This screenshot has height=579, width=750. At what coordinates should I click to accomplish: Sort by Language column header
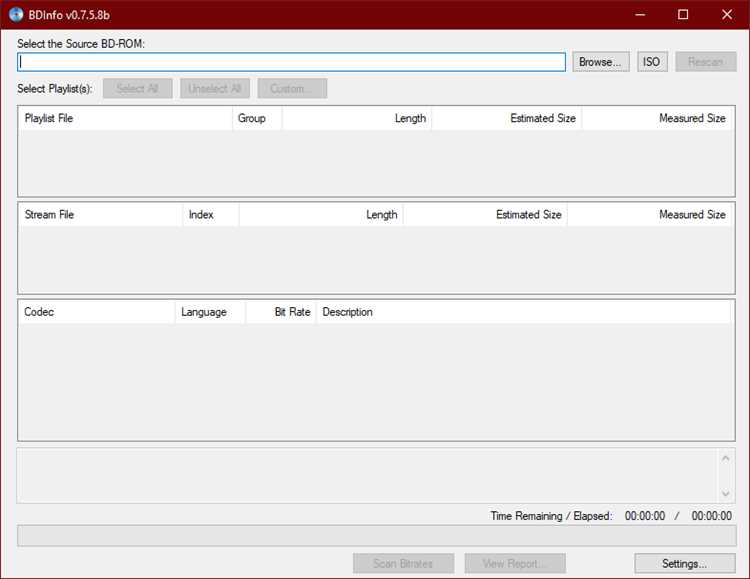tap(210, 312)
